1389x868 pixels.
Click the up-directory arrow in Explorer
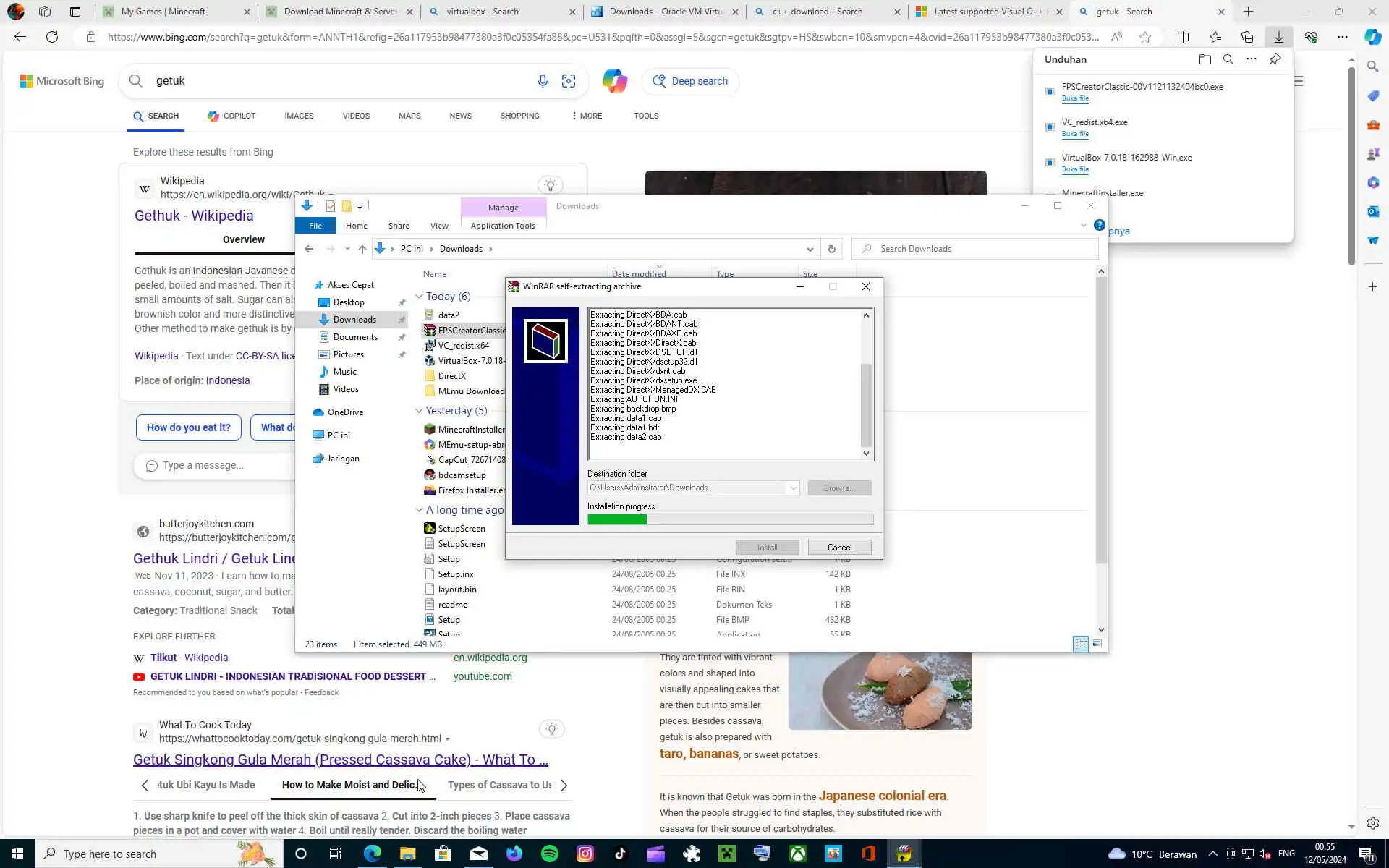362,249
